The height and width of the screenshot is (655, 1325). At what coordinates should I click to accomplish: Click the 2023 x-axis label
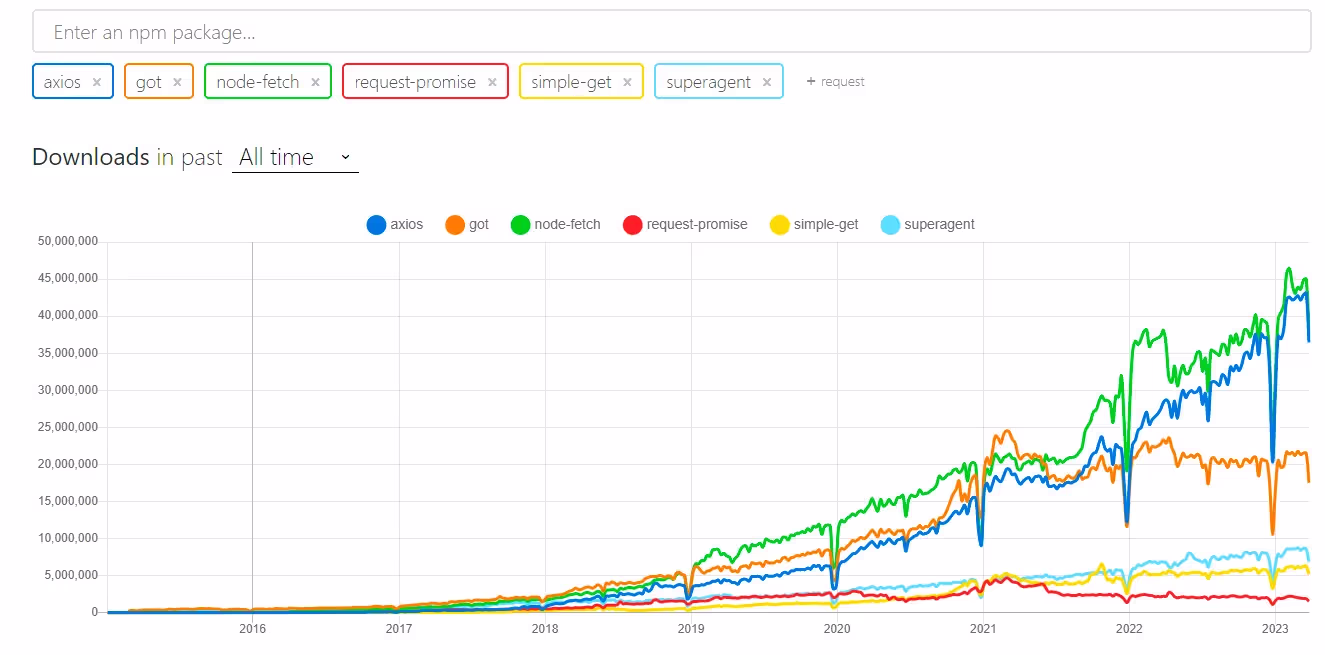point(1275,629)
